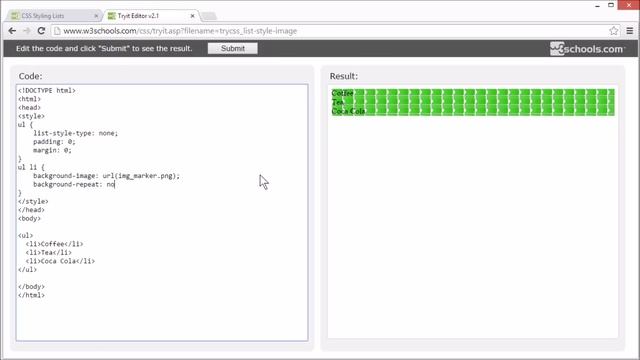The width and height of the screenshot is (640, 360).
Task: Click the </html> closing line
Action: click(31, 295)
